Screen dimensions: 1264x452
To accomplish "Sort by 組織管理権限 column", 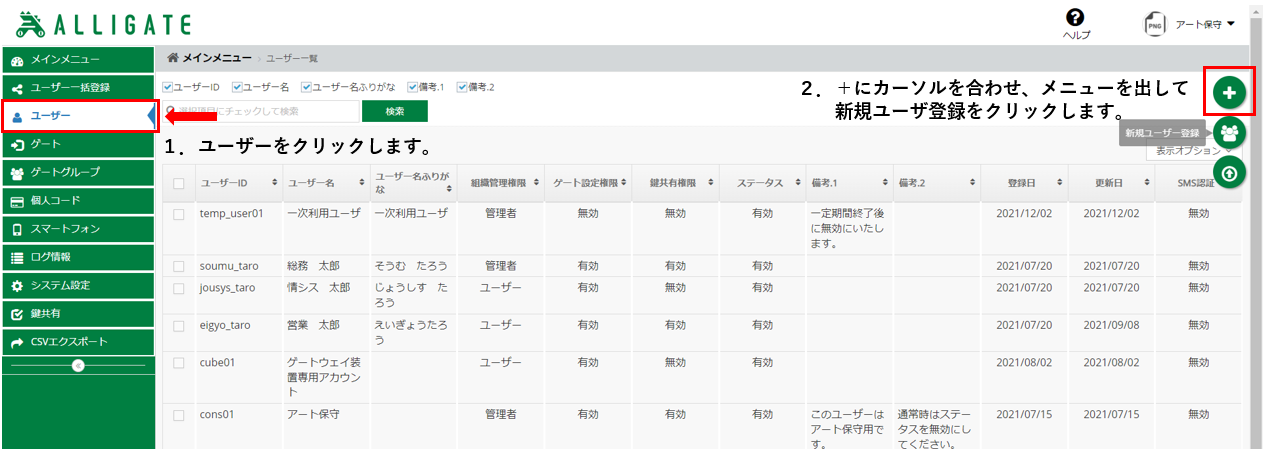I will [x=500, y=183].
